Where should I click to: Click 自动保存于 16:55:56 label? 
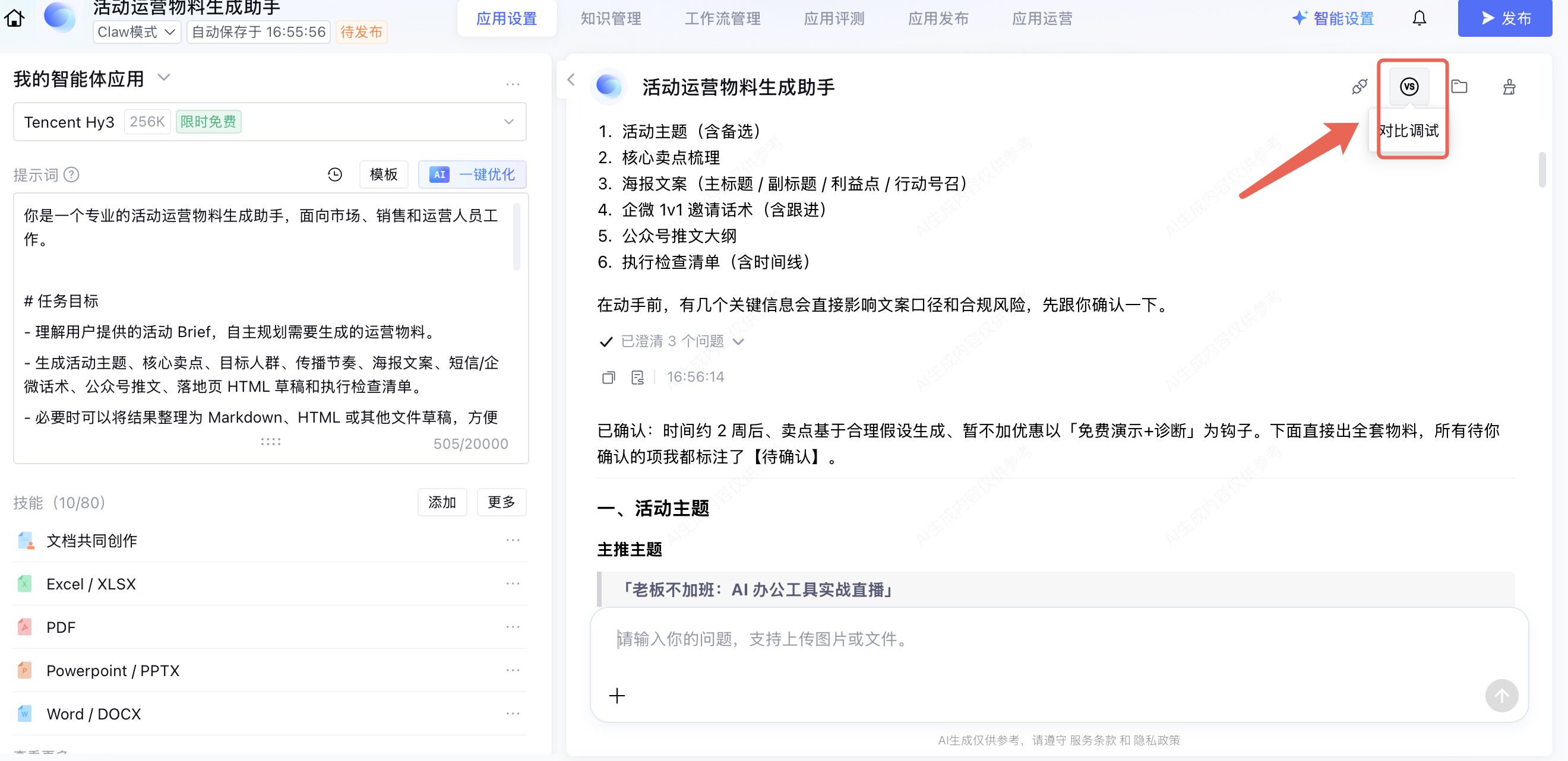pyautogui.click(x=259, y=31)
